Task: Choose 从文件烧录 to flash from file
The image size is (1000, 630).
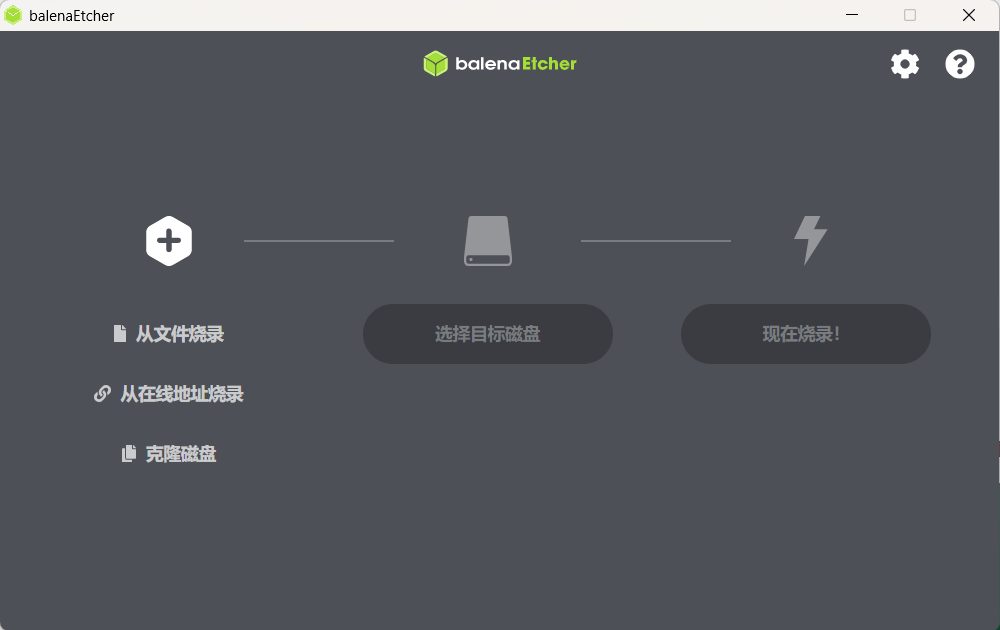Action: 169,333
